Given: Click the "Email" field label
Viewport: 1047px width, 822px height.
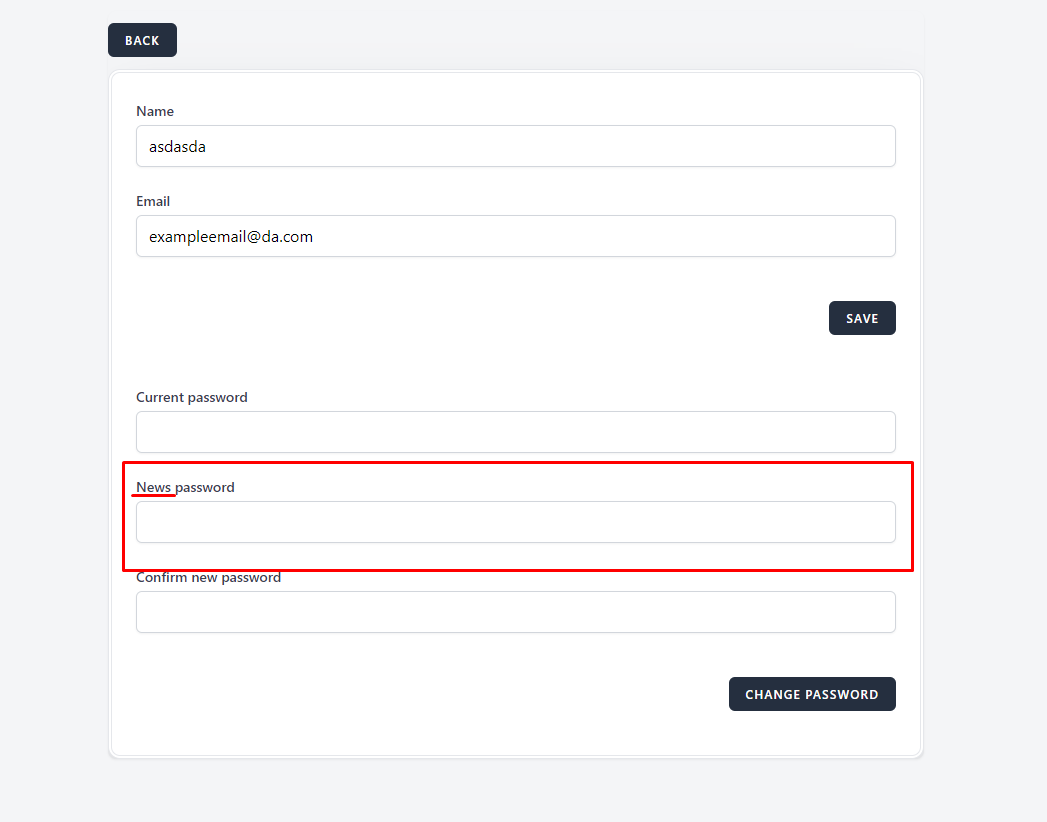Looking at the screenshot, I should coord(153,201).
